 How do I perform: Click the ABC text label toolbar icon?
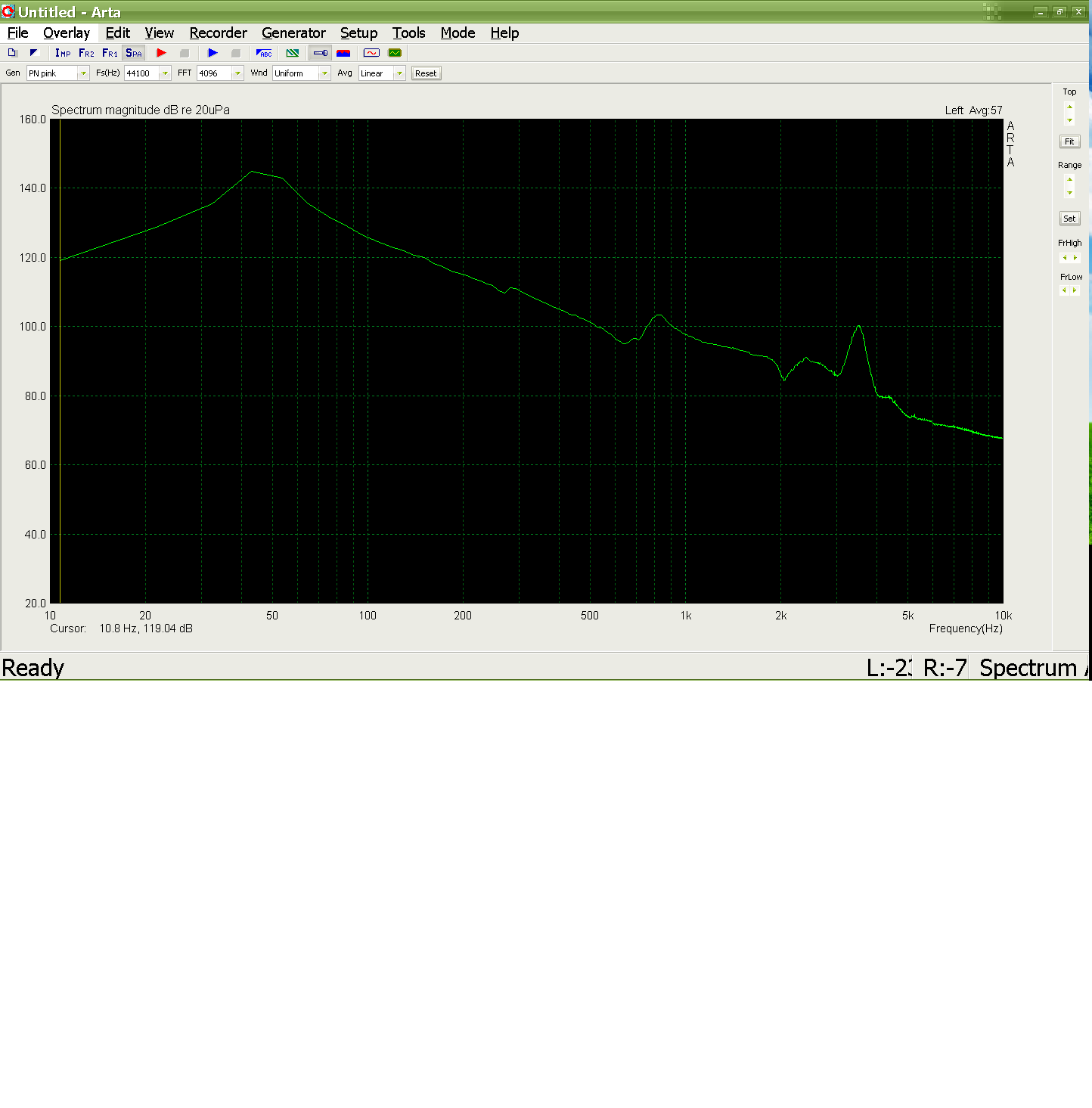[264, 53]
